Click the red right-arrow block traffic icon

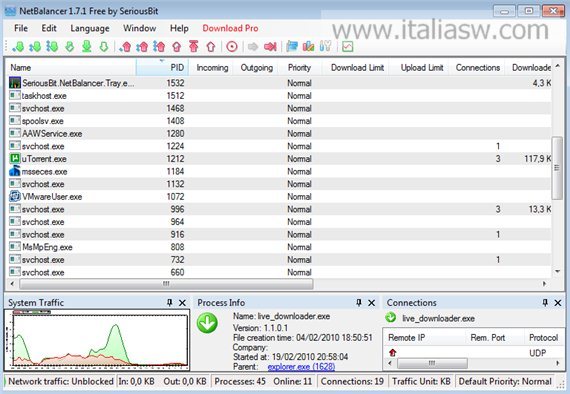[270, 47]
